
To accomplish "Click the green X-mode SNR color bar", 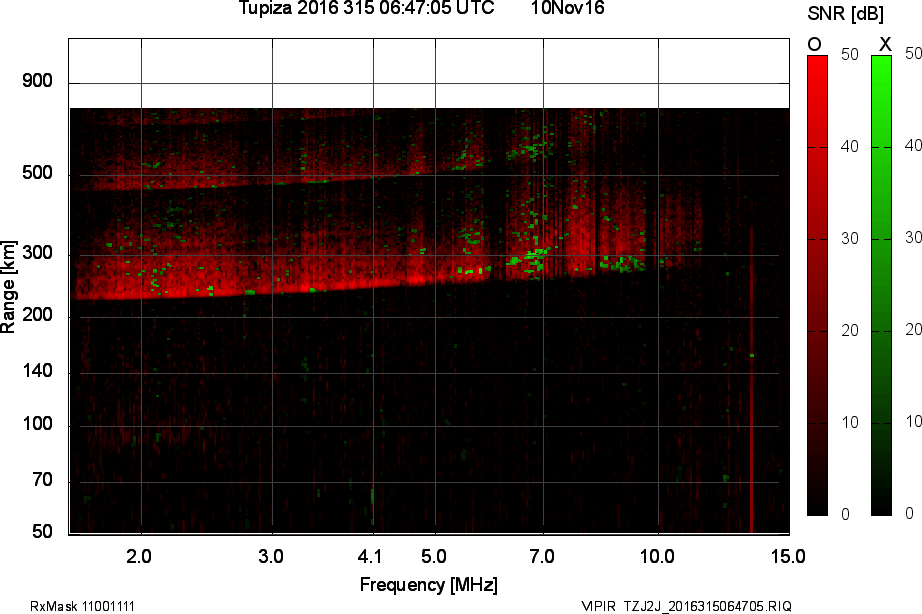I will pyautogui.click(x=881, y=285).
